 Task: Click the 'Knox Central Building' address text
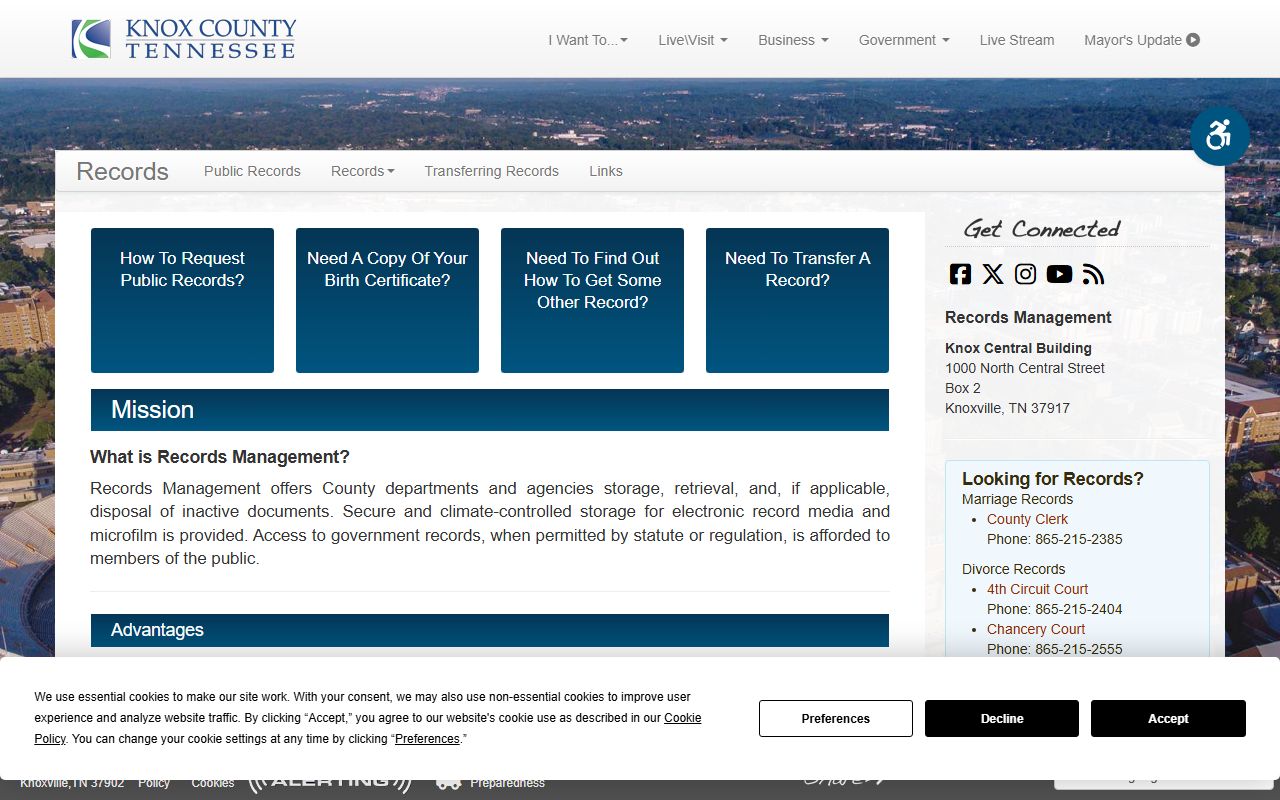(x=1018, y=348)
